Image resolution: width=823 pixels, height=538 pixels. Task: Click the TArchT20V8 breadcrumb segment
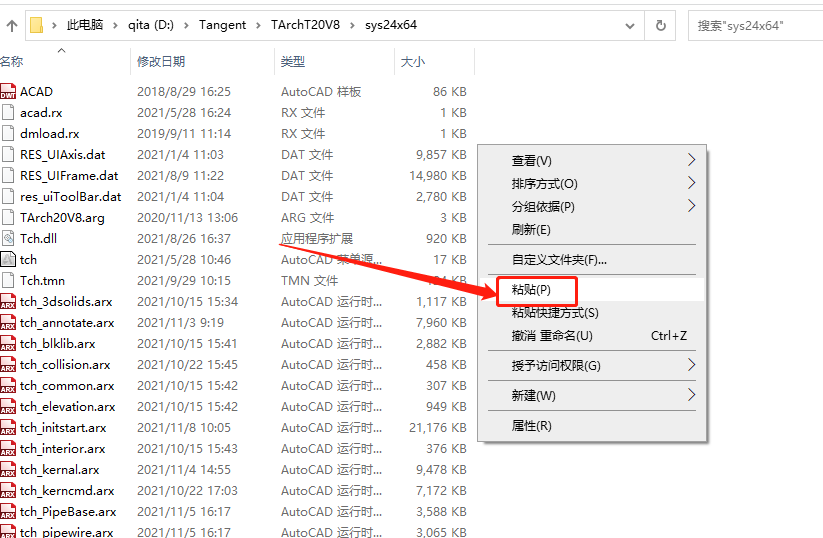(x=304, y=25)
